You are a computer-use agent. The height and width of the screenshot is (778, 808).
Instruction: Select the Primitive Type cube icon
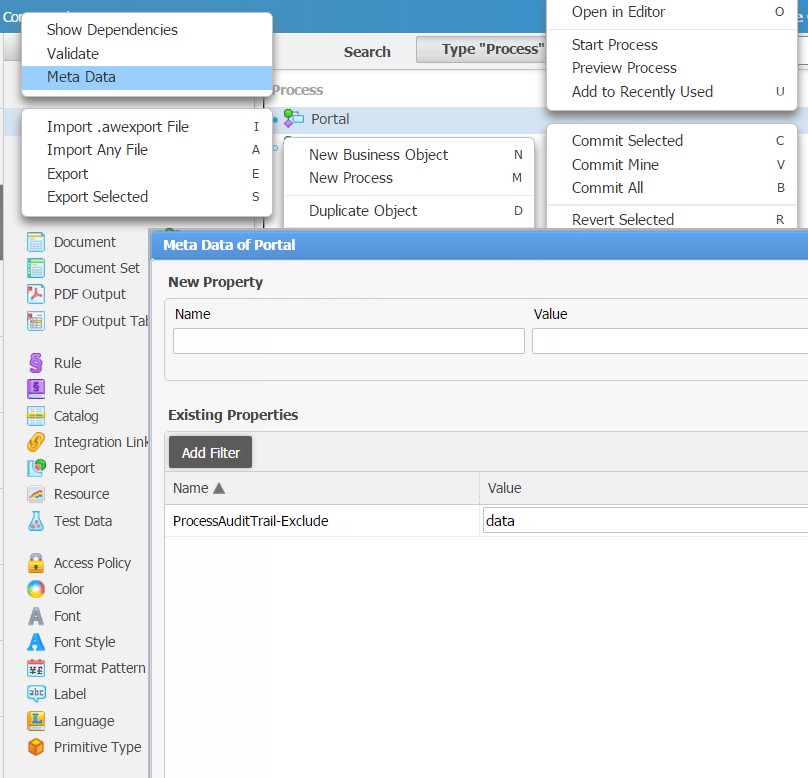(x=36, y=747)
